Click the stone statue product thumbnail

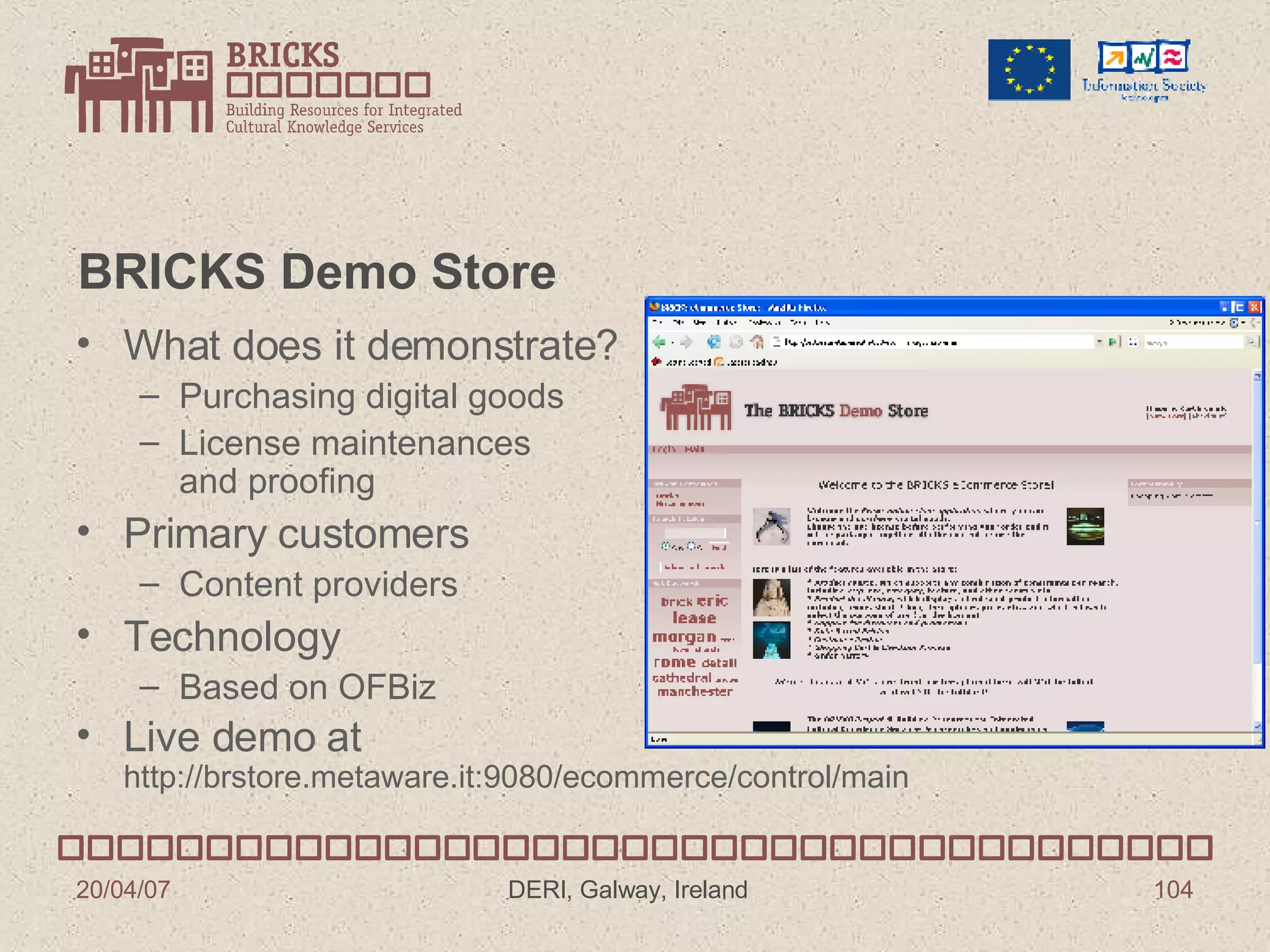(x=771, y=597)
